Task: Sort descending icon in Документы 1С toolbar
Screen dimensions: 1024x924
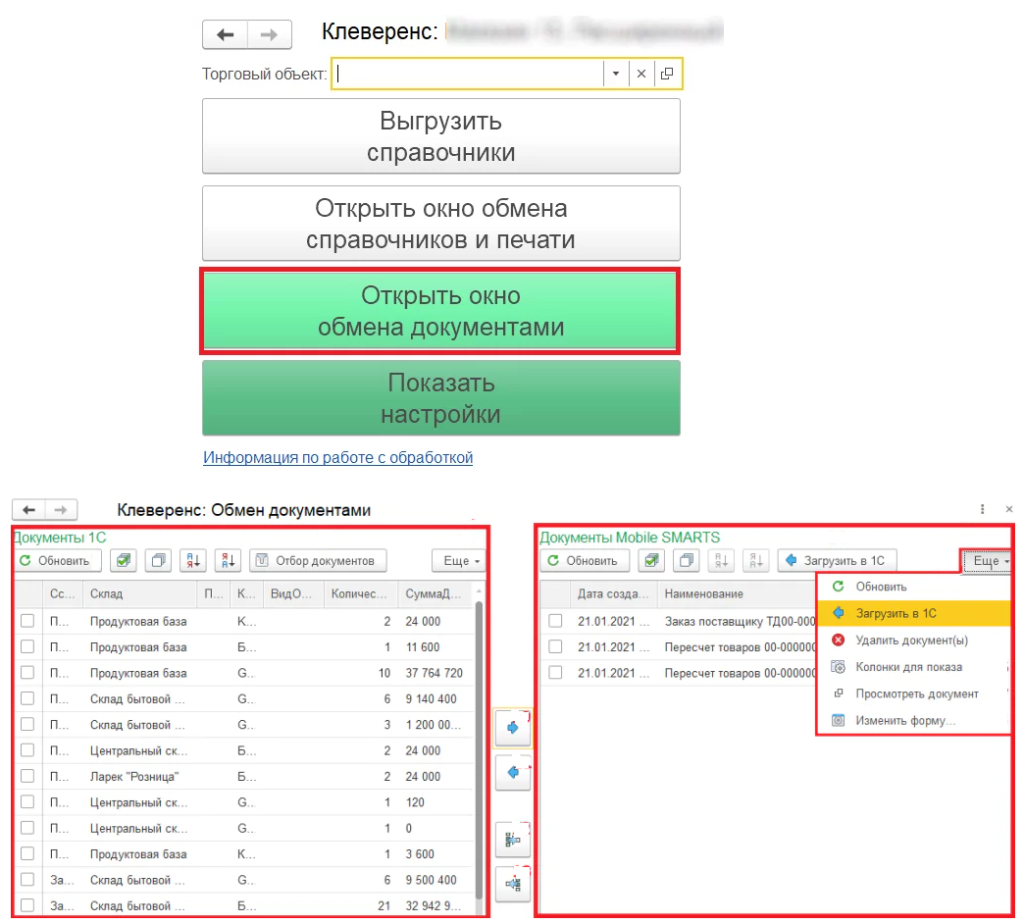Action: 228,560
